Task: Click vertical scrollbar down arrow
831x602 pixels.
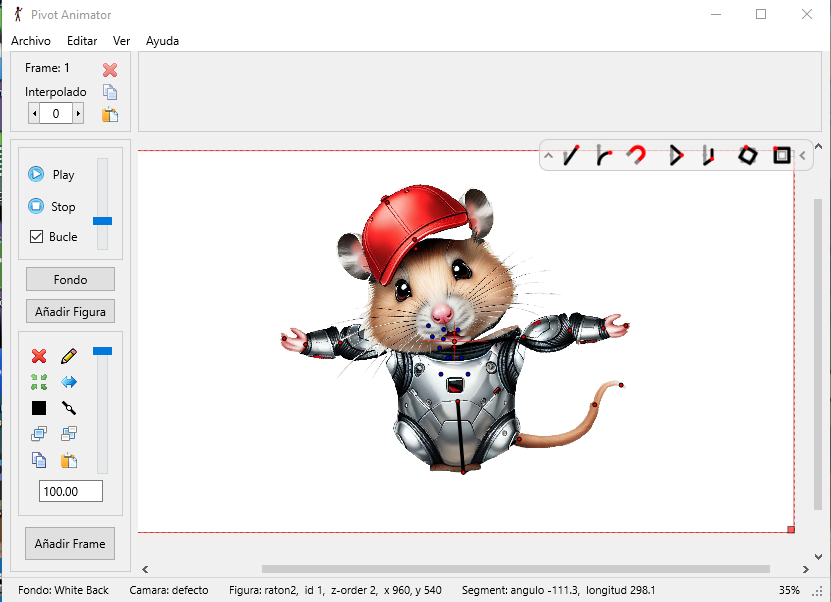Action: click(818, 556)
